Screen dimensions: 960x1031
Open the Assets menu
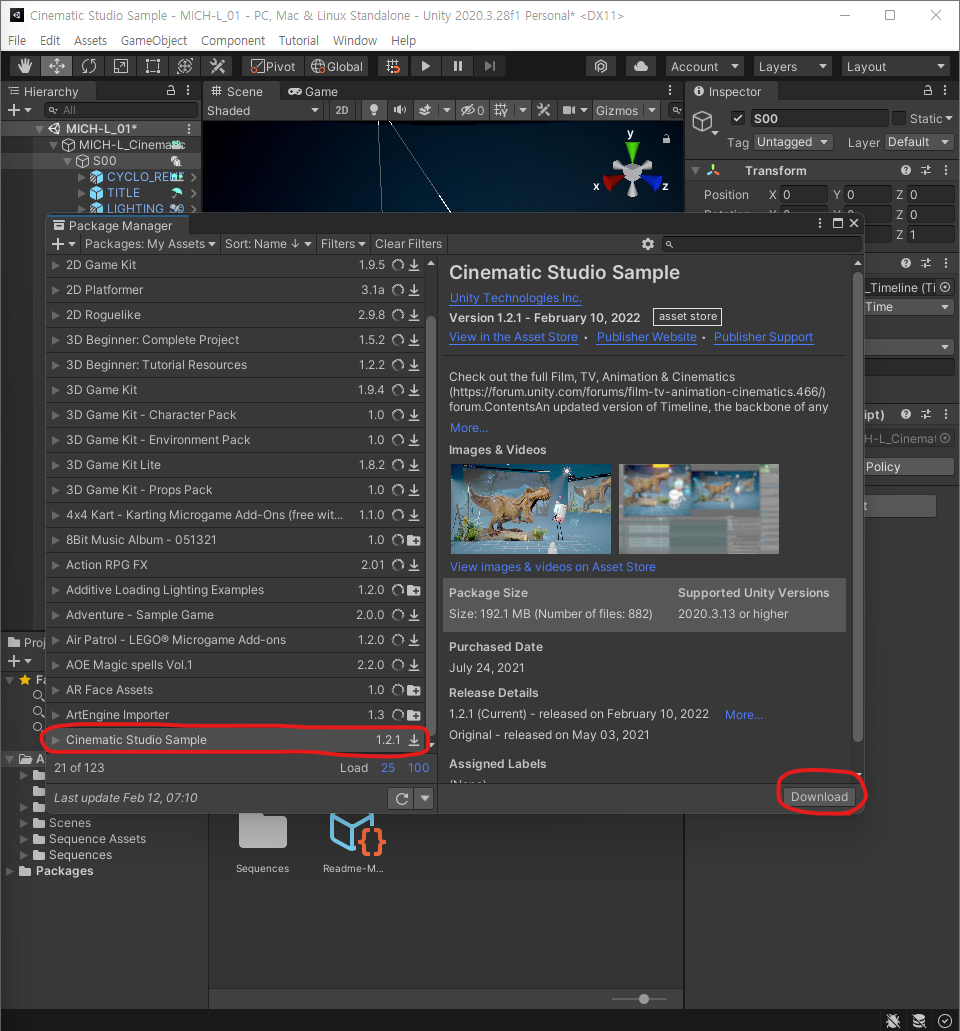90,41
